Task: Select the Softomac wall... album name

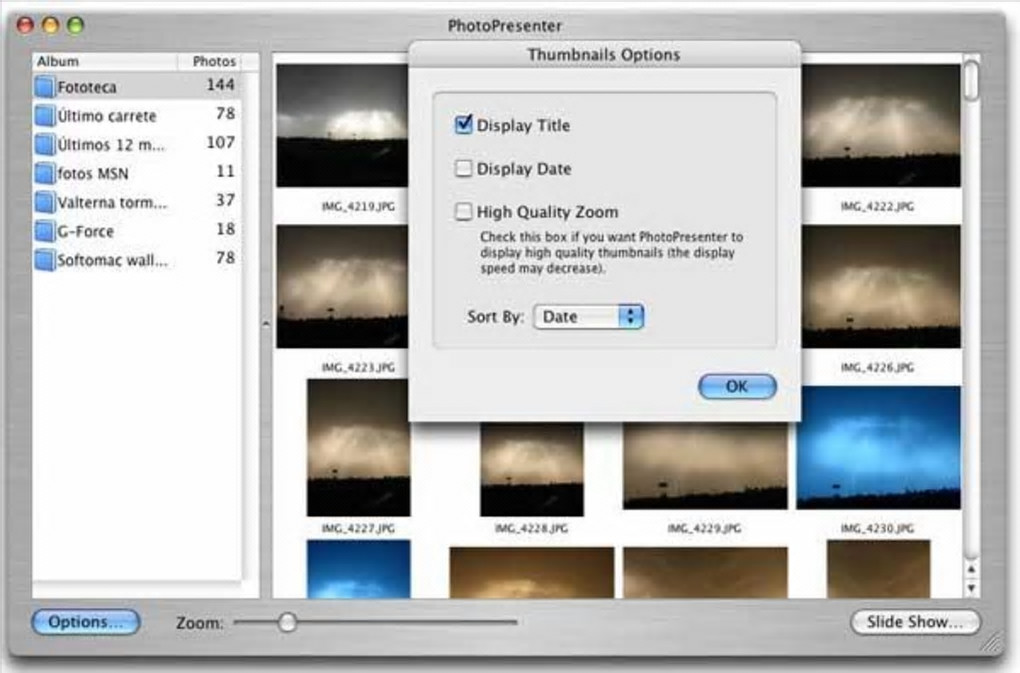Action: tap(113, 260)
